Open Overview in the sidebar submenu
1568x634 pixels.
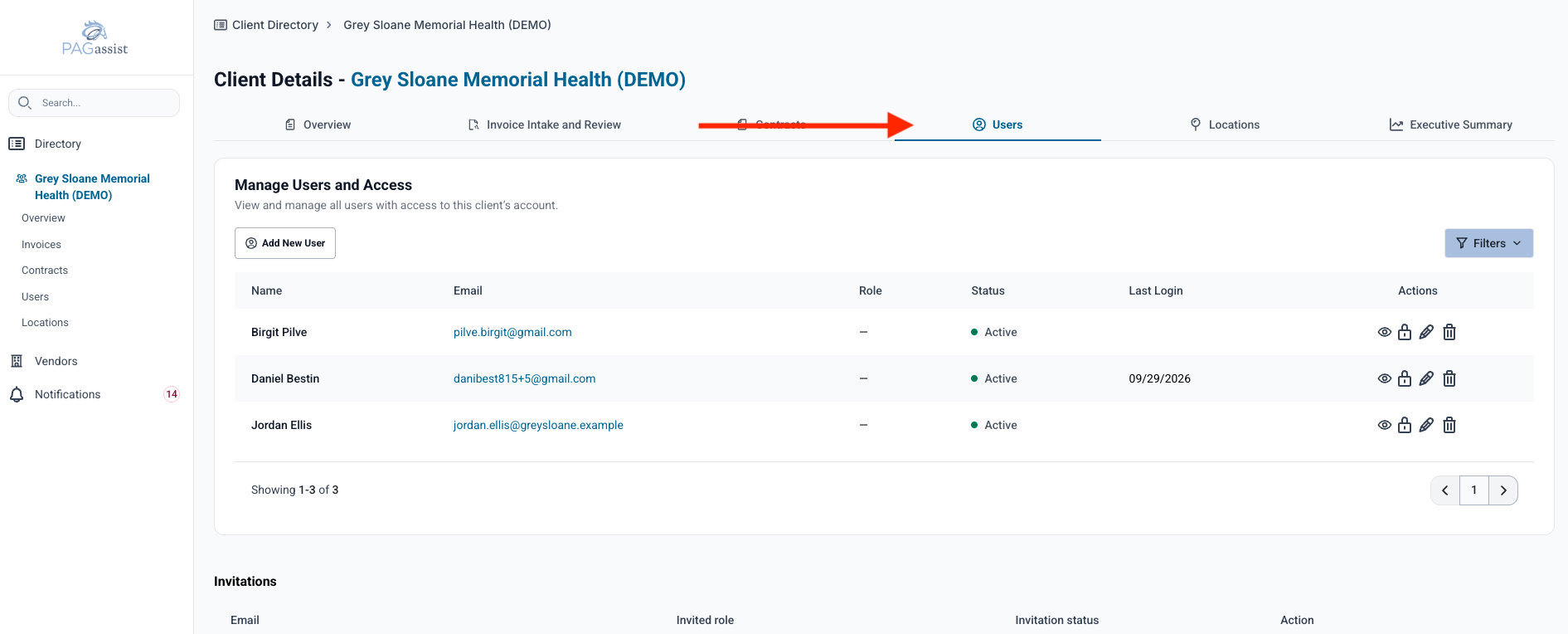pos(43,218)
